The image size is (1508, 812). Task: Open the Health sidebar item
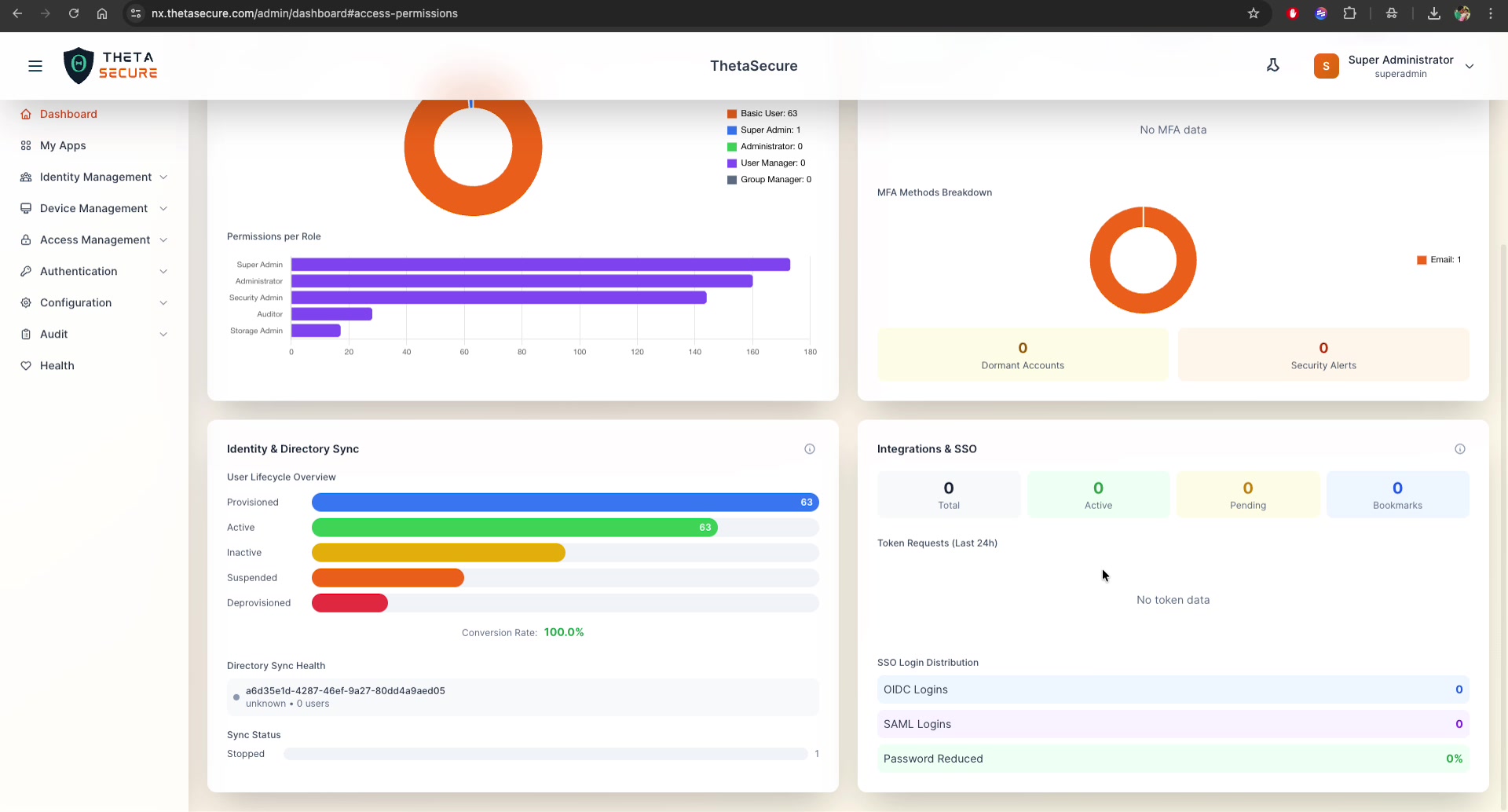coord(57,365)
